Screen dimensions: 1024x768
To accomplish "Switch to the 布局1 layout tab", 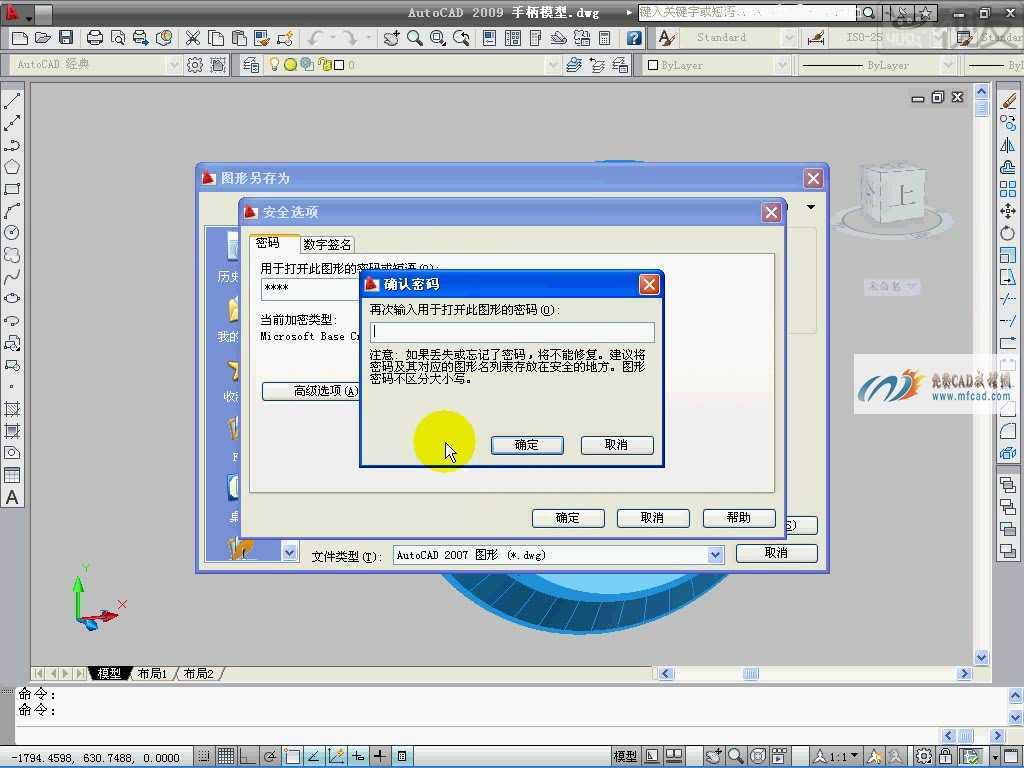I will coord(152,673).
